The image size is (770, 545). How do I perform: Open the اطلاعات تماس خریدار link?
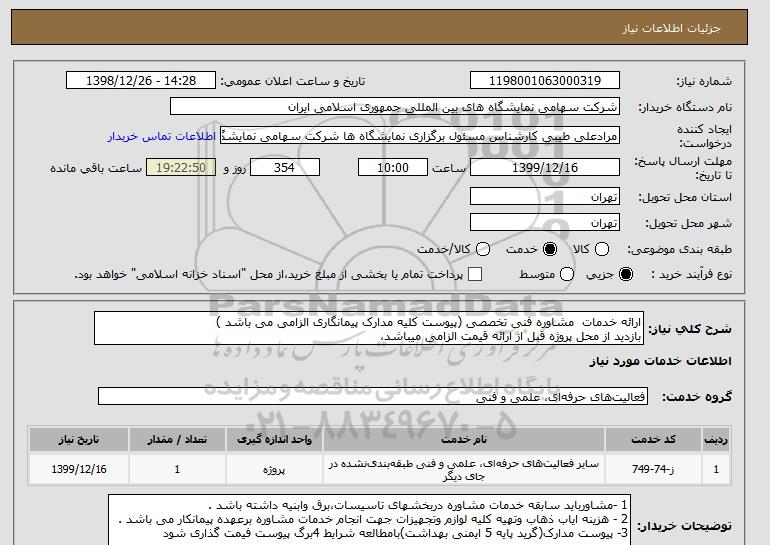[162, 136]
